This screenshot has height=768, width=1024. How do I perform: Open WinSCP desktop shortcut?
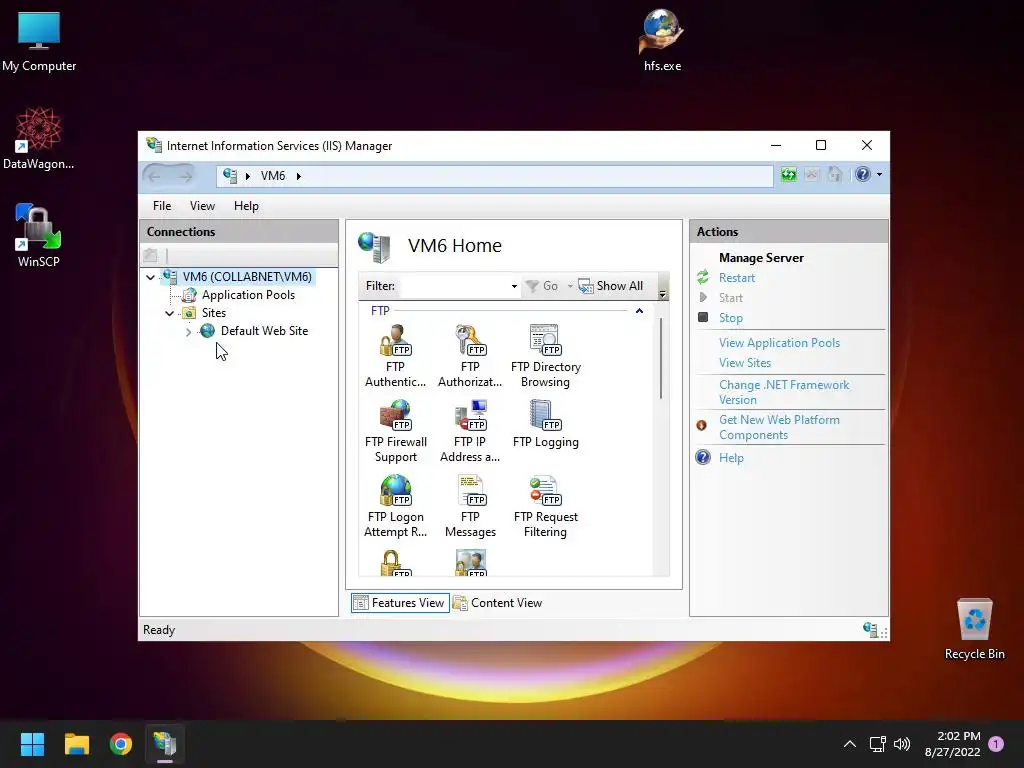pos(39,236)
